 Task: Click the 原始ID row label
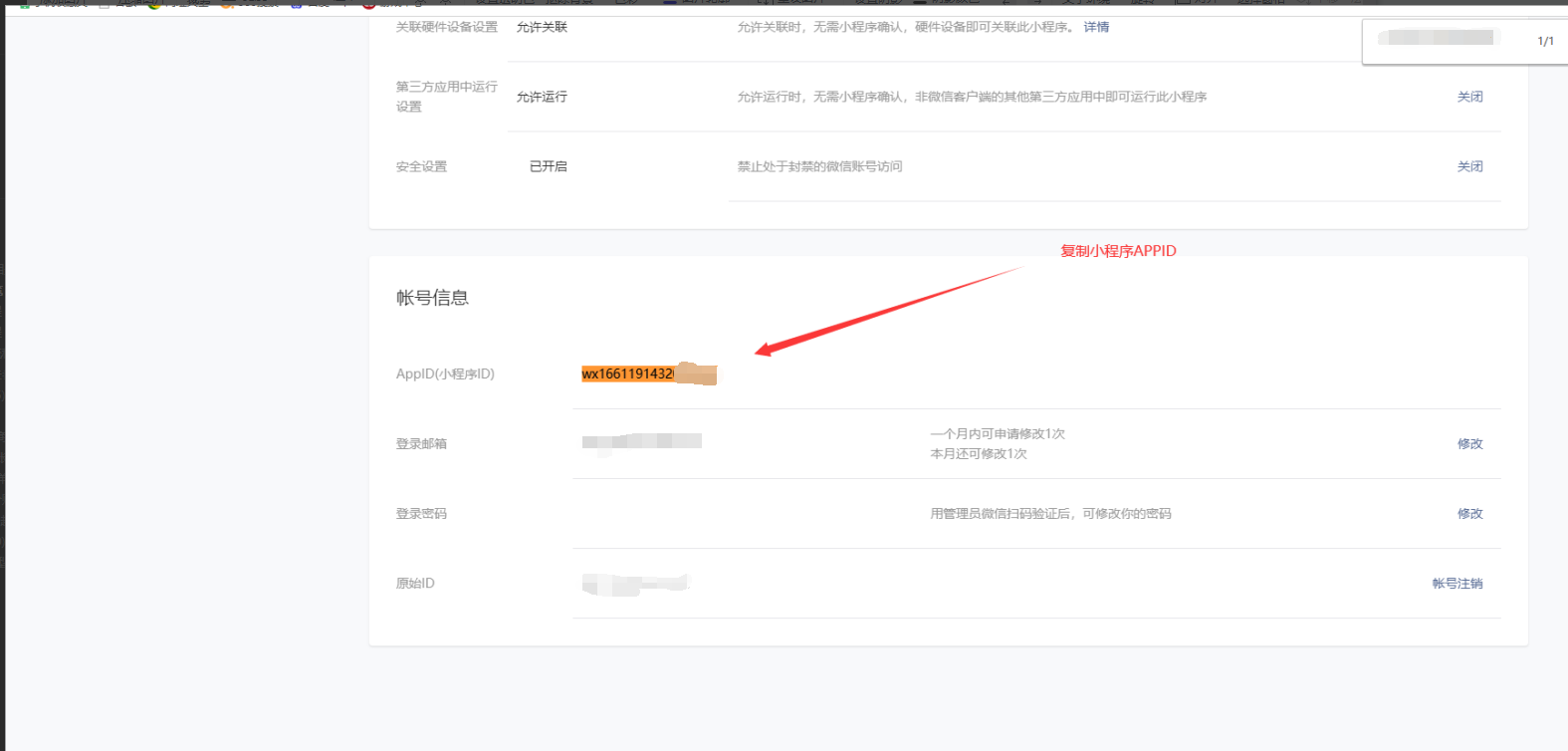point(415,583)
